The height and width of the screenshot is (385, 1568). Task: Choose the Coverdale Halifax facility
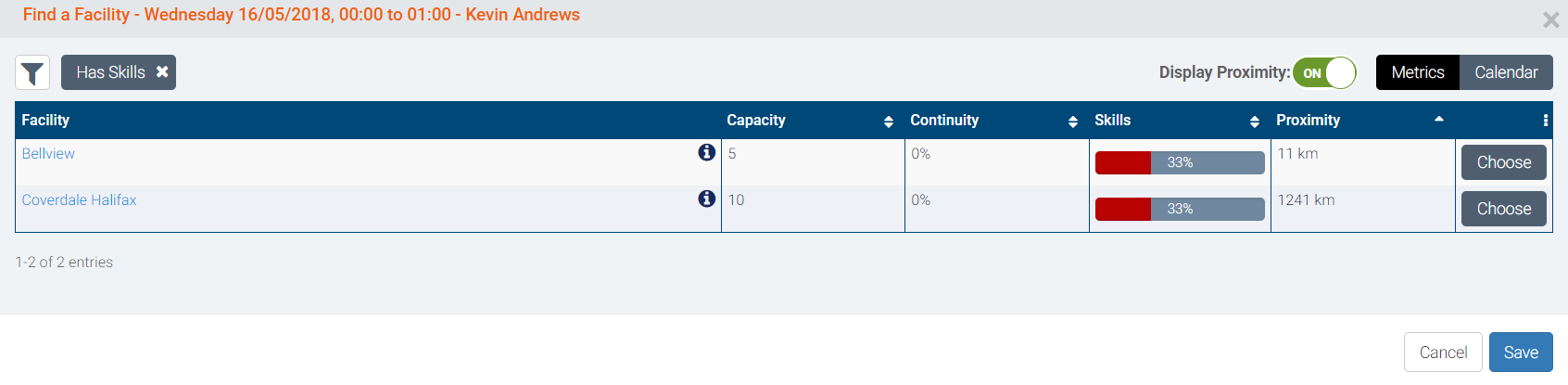1503,209
